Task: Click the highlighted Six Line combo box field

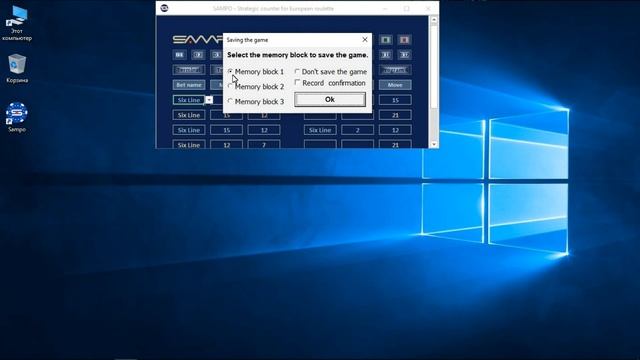Action: tap(189, 100)
